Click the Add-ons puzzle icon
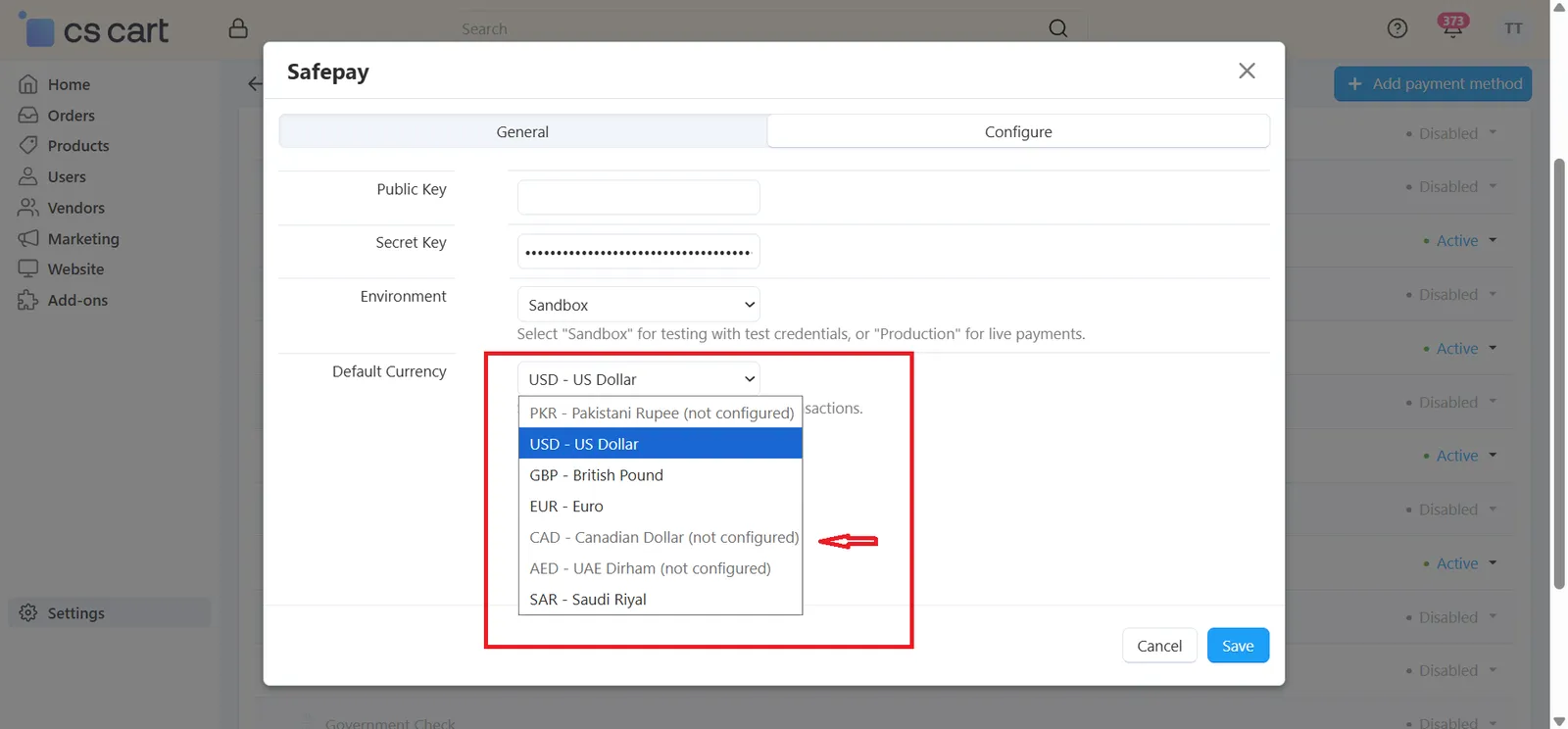This screenshot has height=729, width=1568. click(x=28, y=301)
